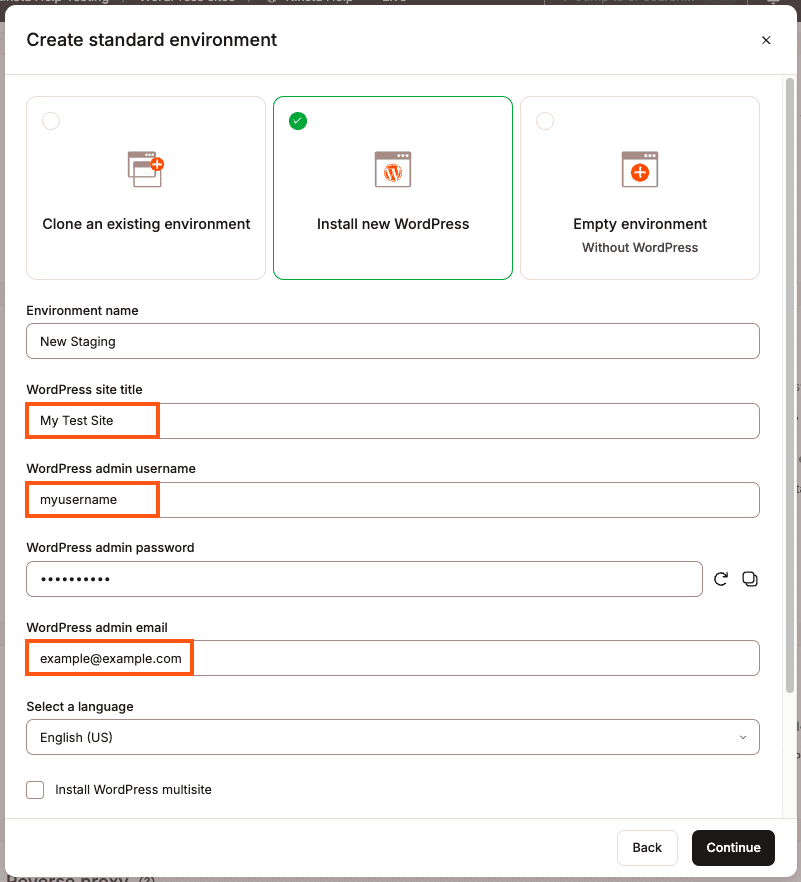This screenshot has height=882, width=801.
Task: Enable Install WordPress multisite checkbox
Action: pos(36,790)
